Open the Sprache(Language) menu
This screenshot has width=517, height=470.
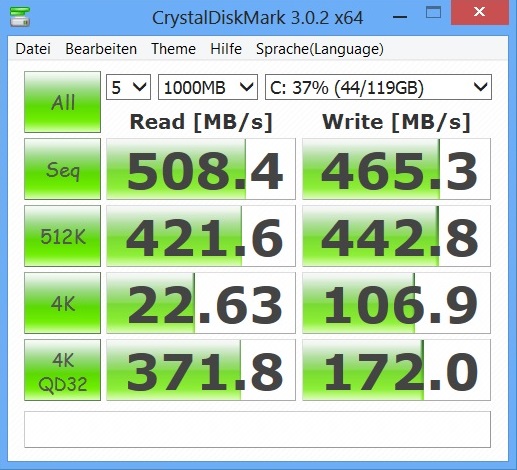click(320, 49)
